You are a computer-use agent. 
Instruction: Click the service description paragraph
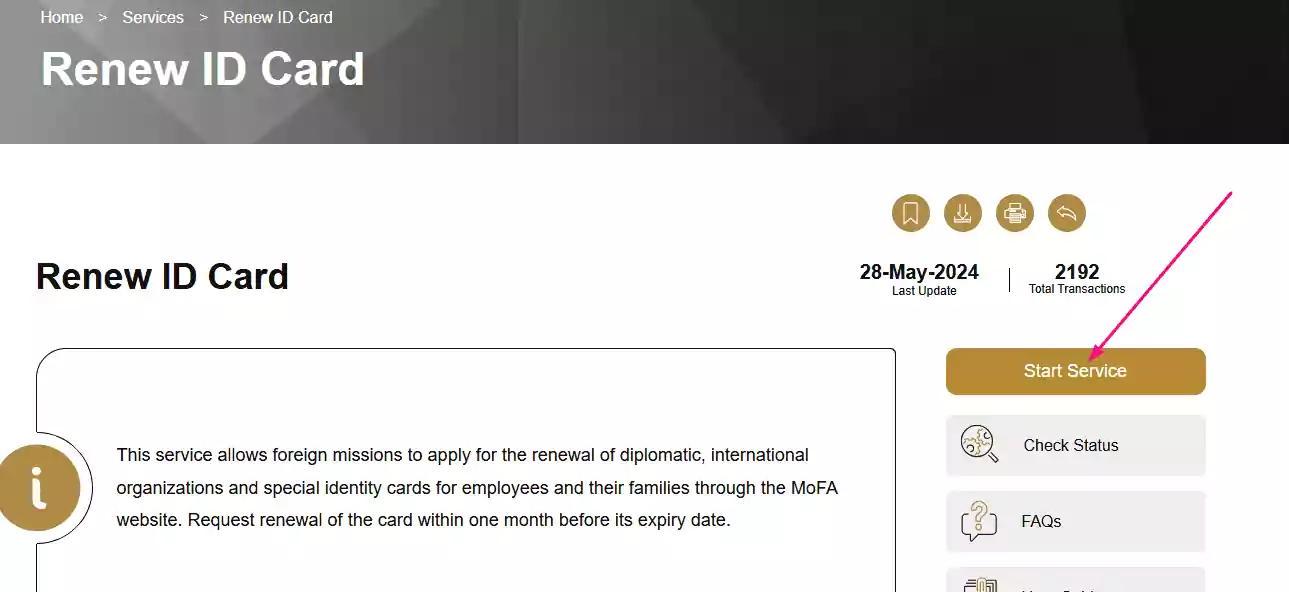462,487
